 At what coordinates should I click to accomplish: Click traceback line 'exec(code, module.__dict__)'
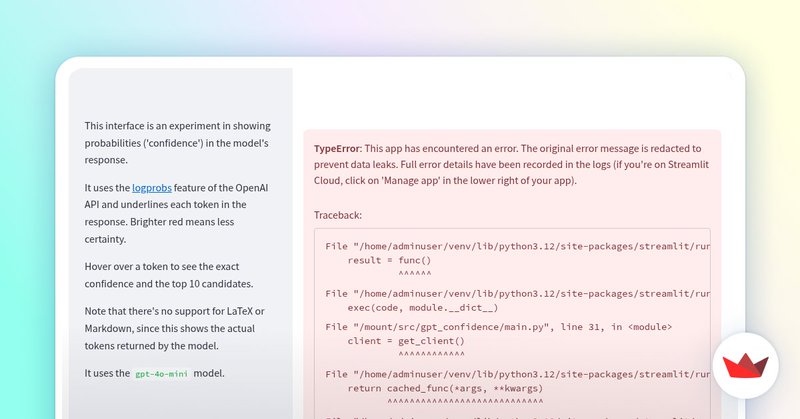point(423,308)
